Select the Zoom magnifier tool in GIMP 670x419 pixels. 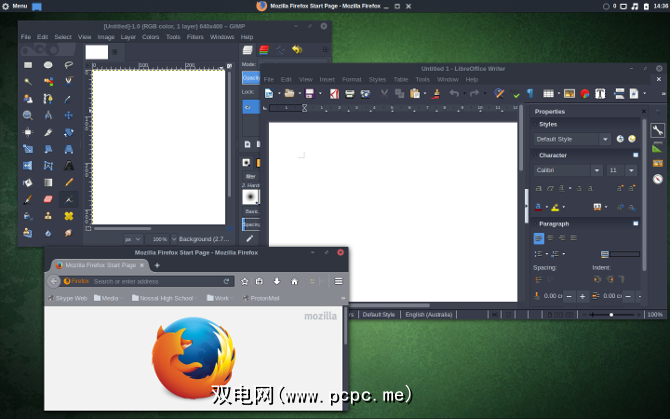pyautogui.click(x=27, y=115)
